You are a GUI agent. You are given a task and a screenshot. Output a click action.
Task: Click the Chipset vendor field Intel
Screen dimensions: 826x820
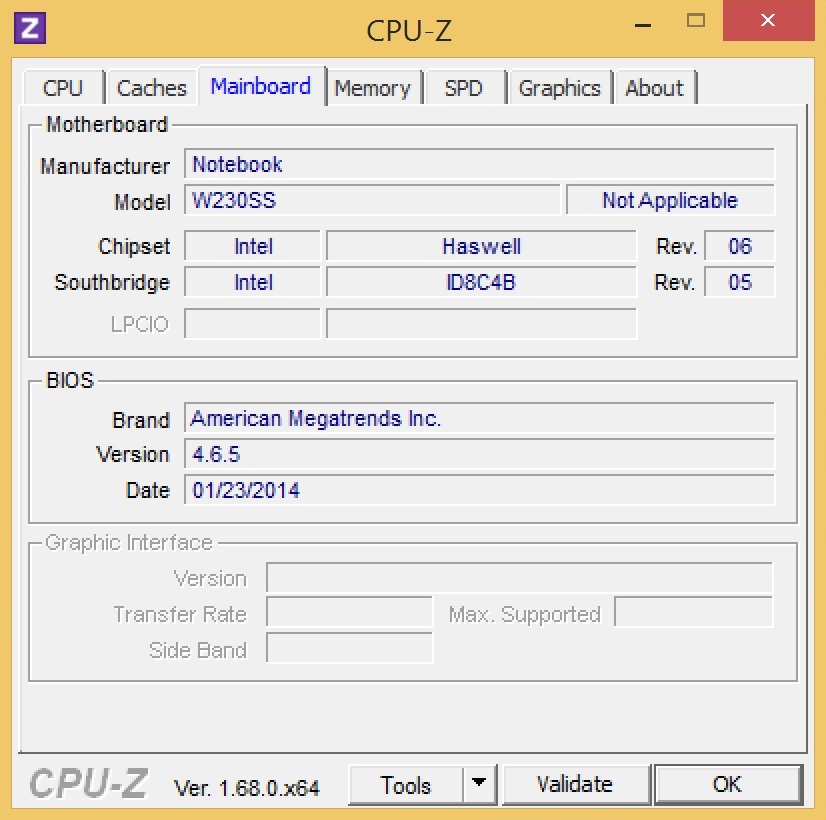click(x=252, y=246)
